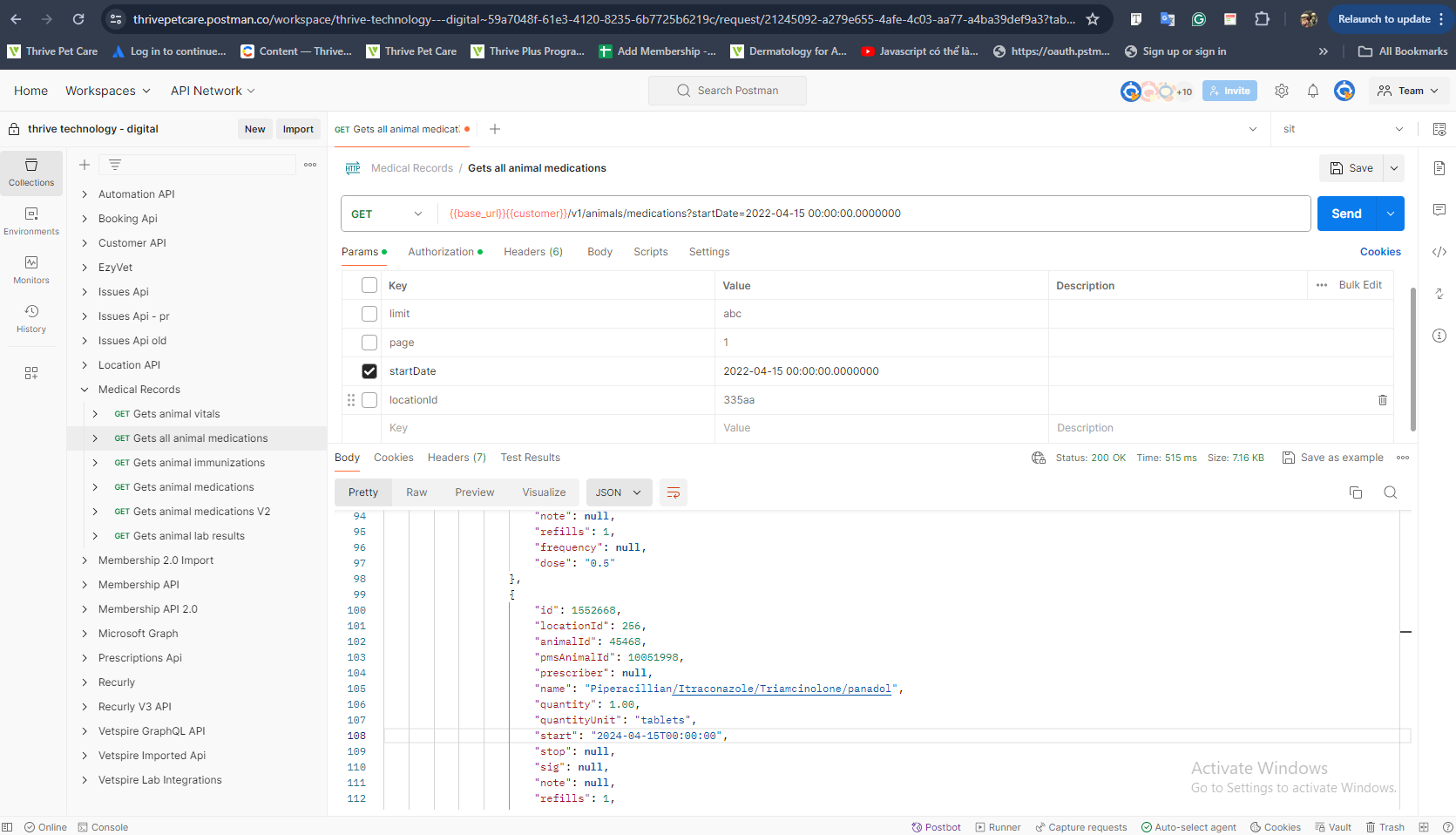Open configure workspace sidebar grid icon
The image size is (1456, 835).
pos(31,373)
